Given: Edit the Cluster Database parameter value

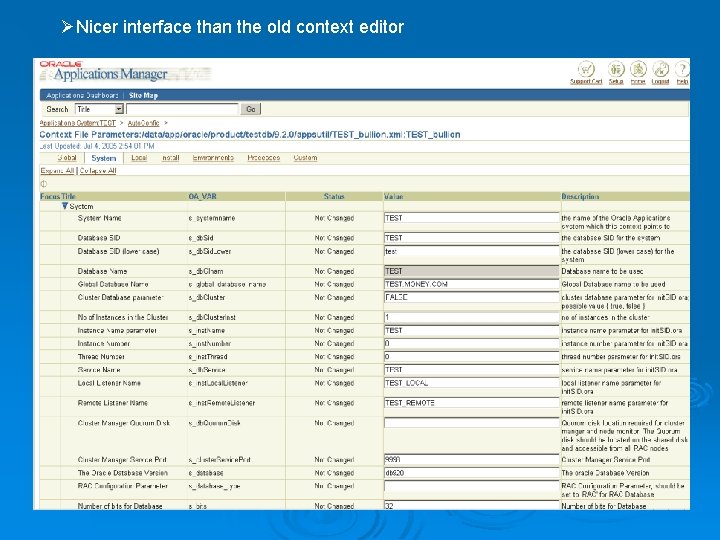Looking at the screenshot, I should 471,297.
